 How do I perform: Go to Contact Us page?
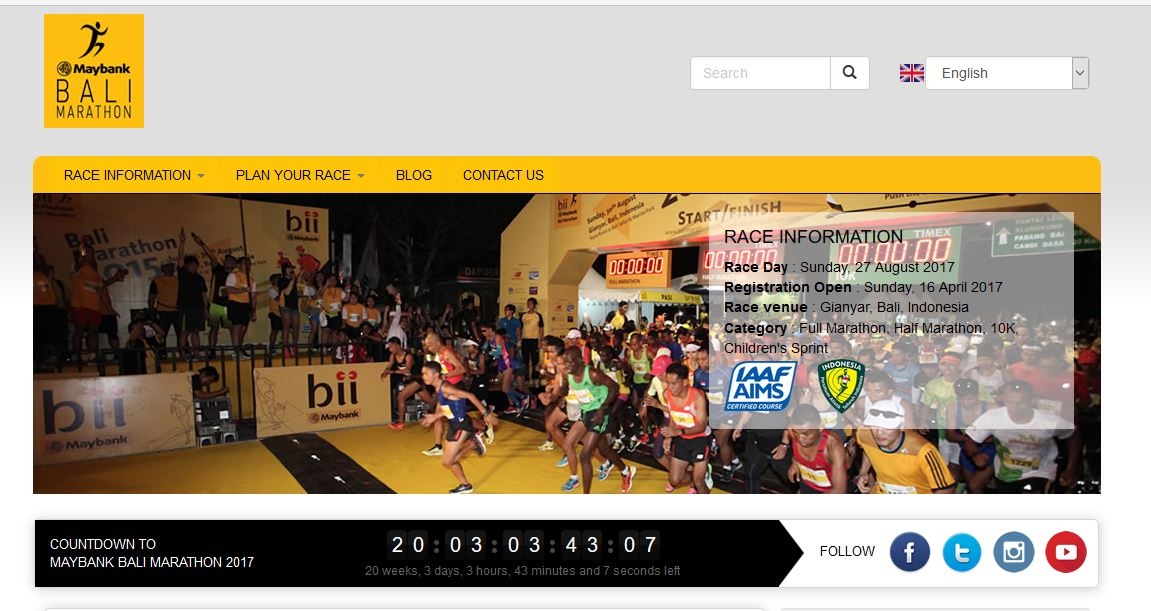tap(503, 176)
